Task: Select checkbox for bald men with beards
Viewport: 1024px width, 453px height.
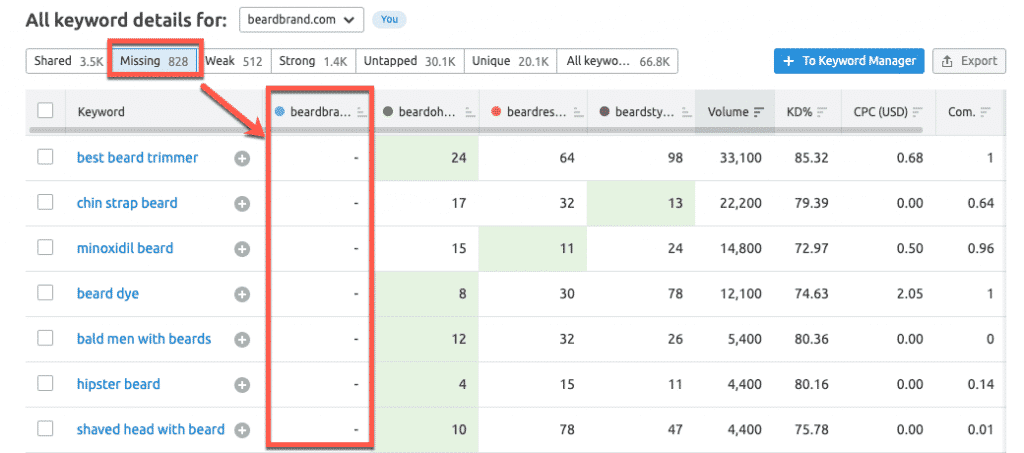Action: coord(45,339)
